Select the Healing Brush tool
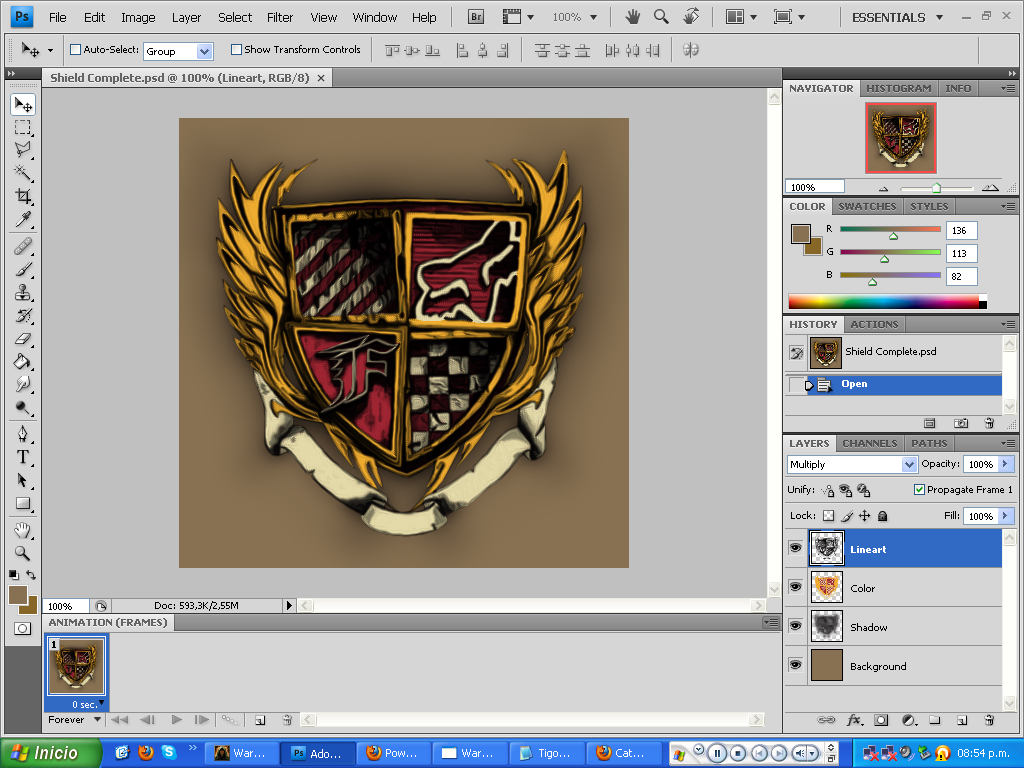Viewport: 1024px width, 768px height. pos(23,246)
